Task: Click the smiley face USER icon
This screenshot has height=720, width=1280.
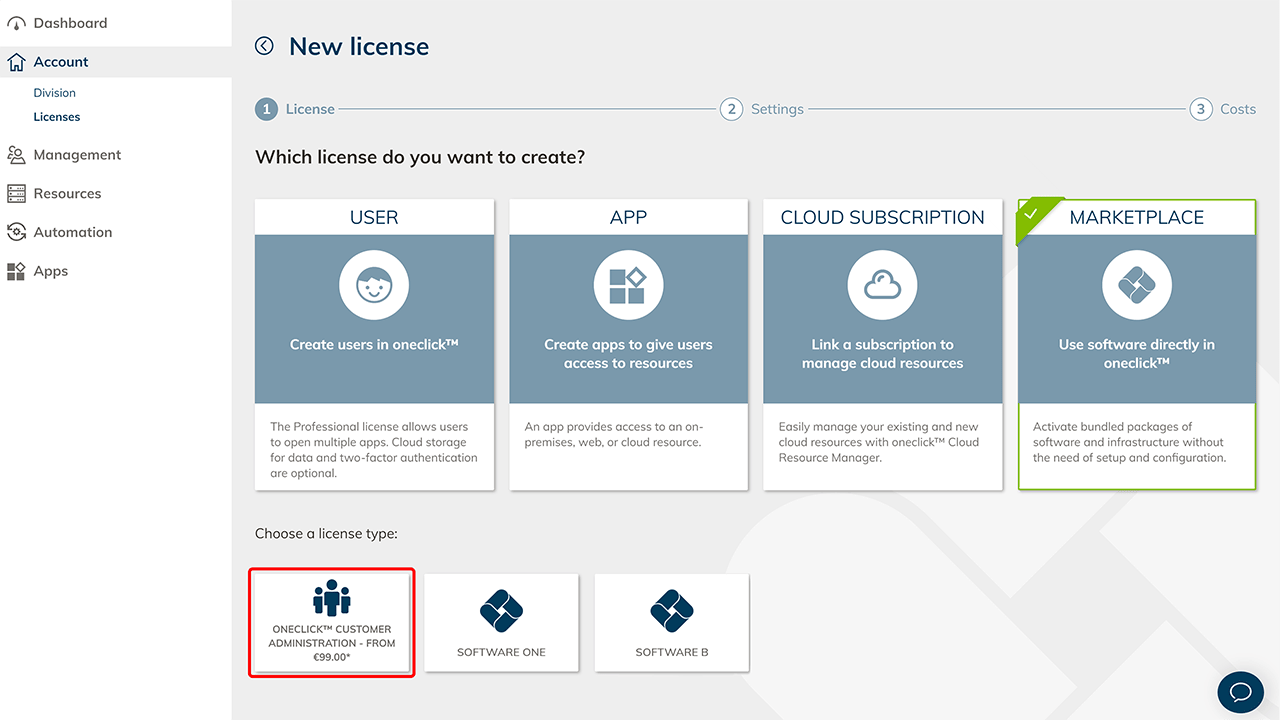Action: pos(374,285)
